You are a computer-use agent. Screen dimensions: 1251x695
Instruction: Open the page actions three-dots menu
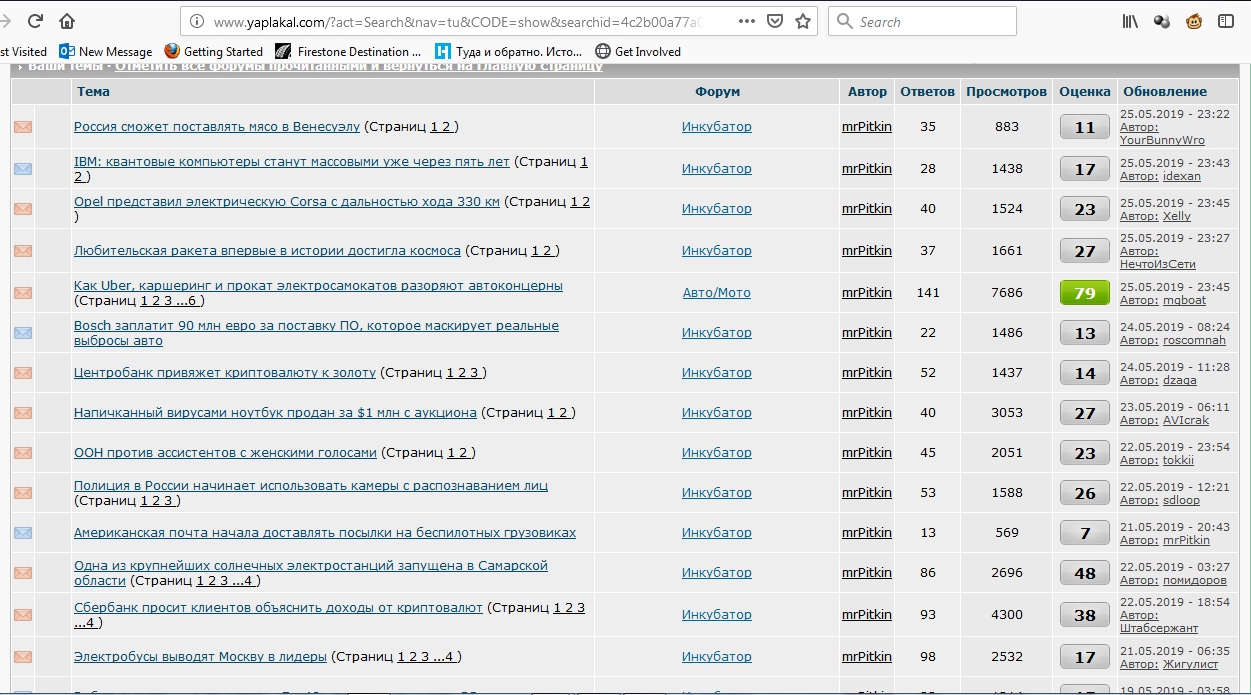coord(747,21)
